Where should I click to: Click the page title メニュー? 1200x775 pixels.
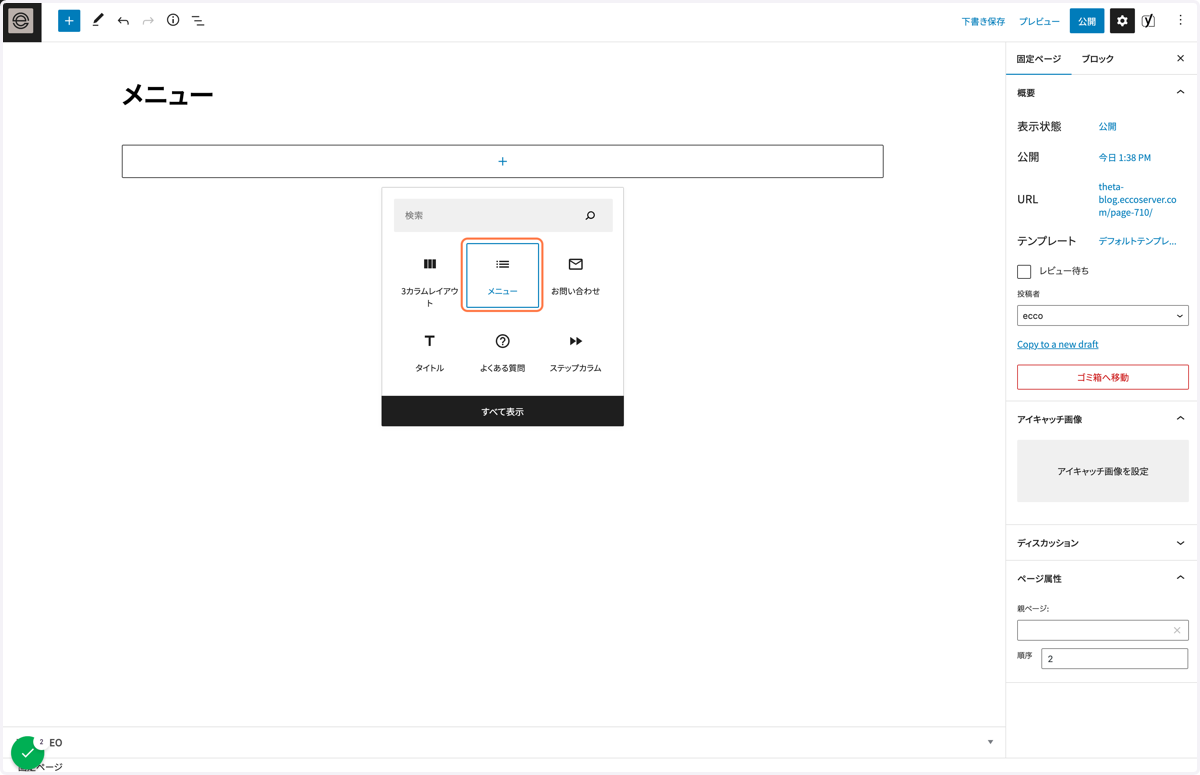coord(168,96)
